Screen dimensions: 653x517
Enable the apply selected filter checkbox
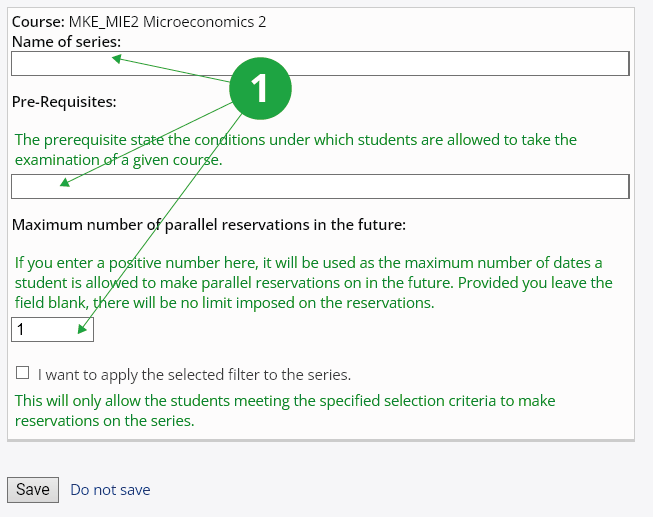(22, 372)
